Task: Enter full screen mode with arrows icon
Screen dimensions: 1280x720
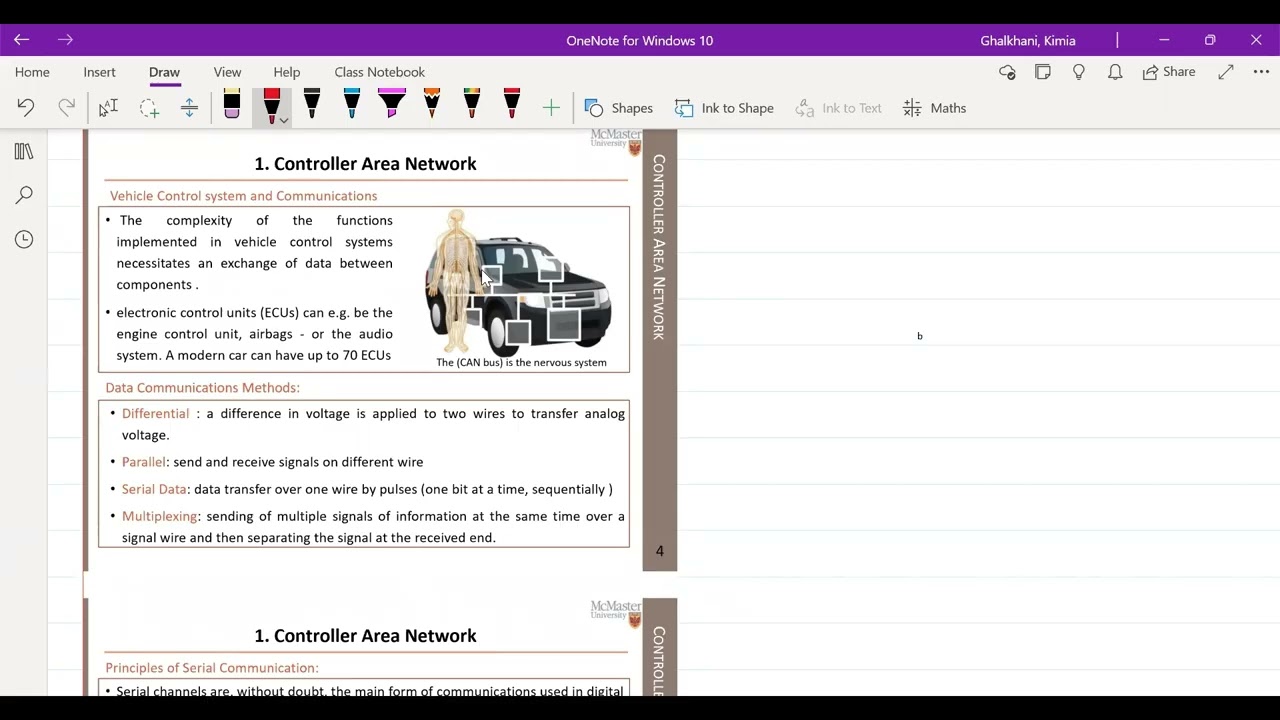Action: [1226, 72]
